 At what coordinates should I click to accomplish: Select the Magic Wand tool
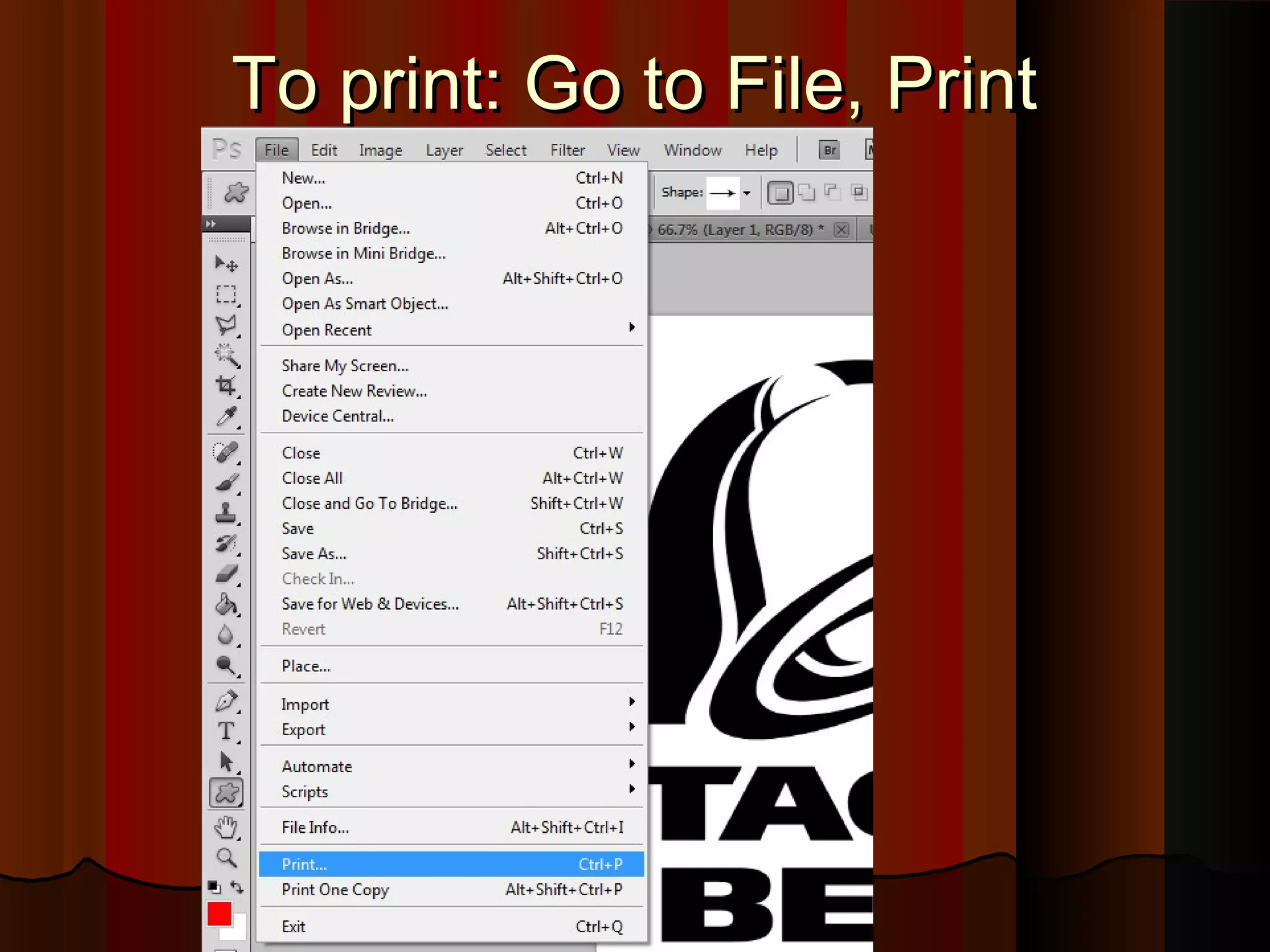(226, 355)
